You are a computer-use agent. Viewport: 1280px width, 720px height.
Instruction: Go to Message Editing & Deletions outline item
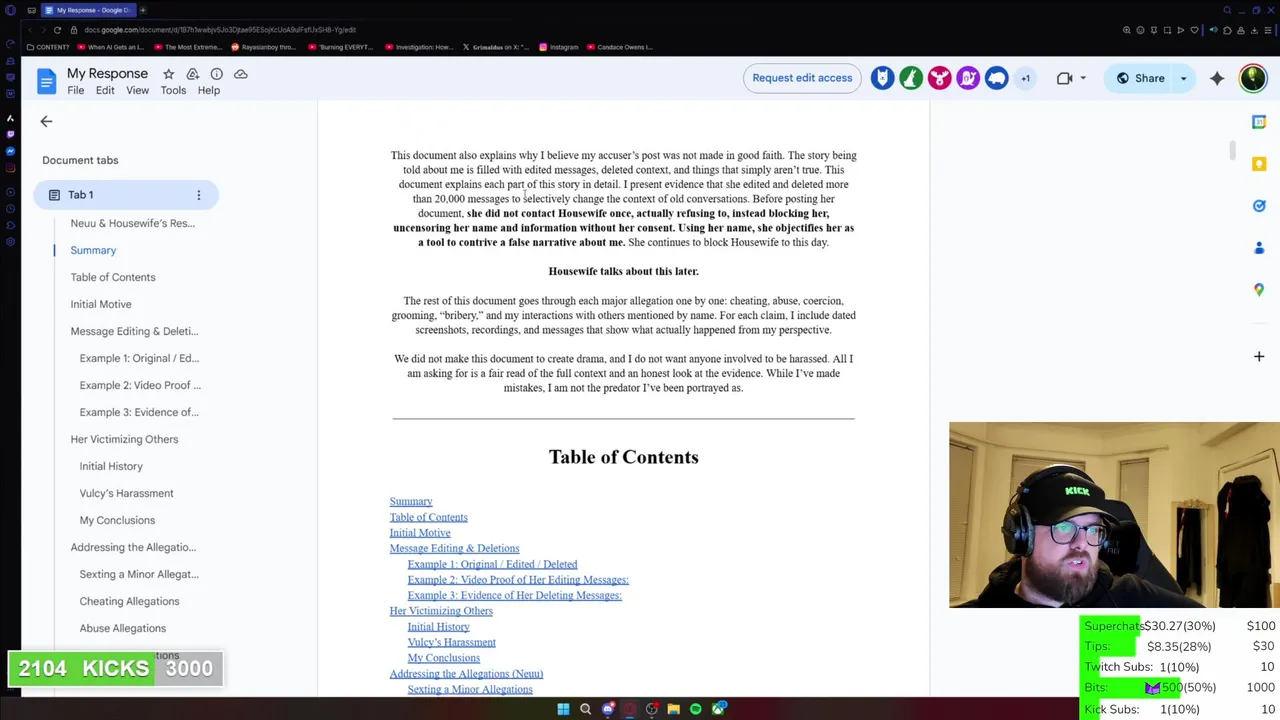tap(134, 331)
